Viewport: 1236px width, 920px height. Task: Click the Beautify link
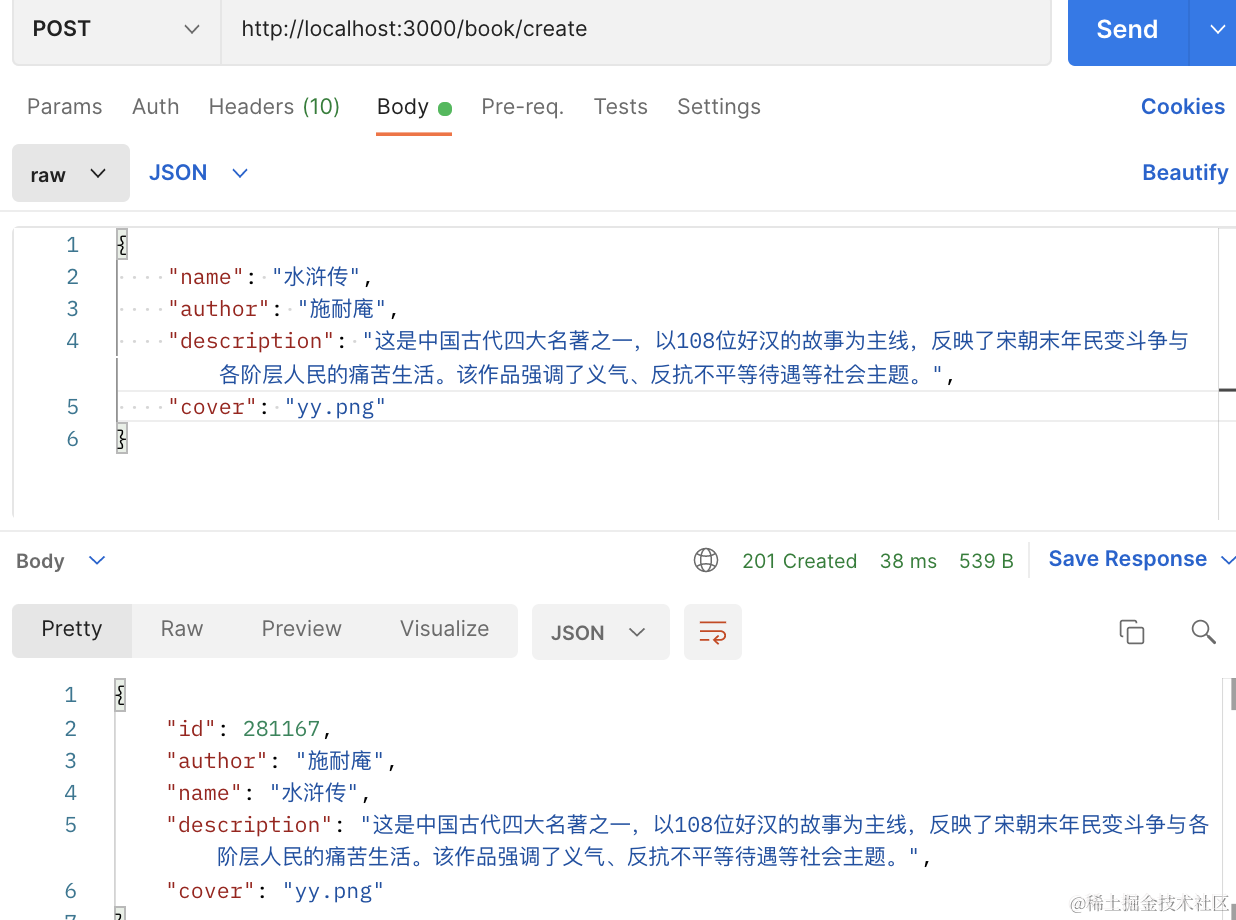tap(1184, 173)
